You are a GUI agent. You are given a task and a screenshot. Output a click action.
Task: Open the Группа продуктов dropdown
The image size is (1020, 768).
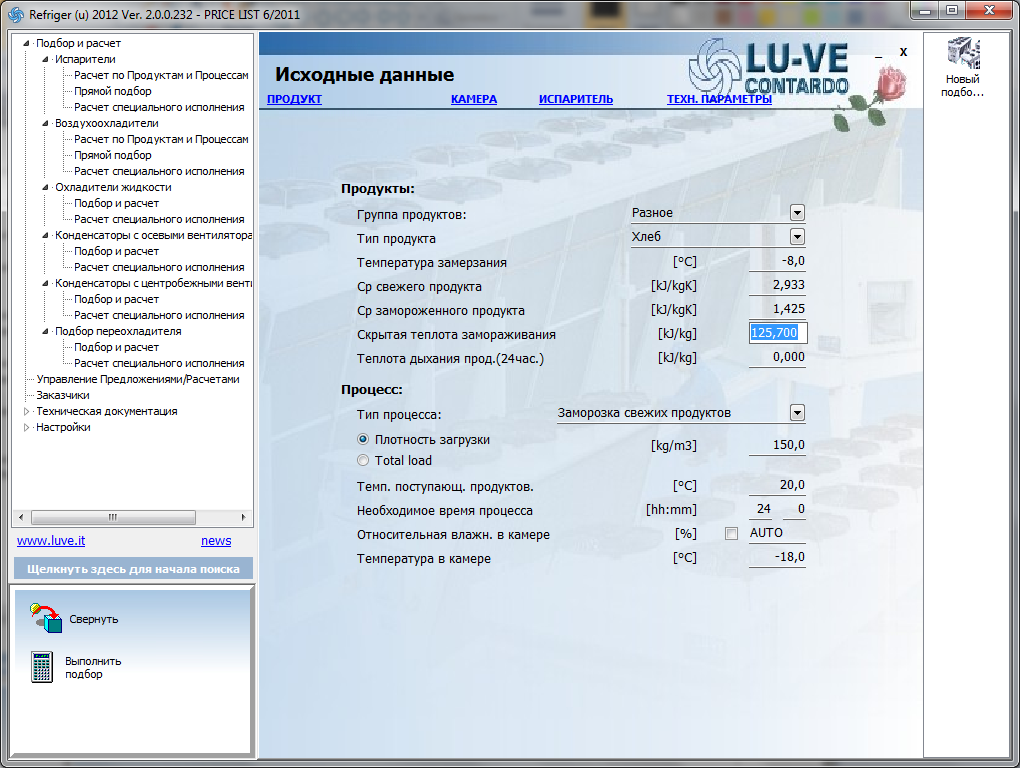tap(798, 213)
